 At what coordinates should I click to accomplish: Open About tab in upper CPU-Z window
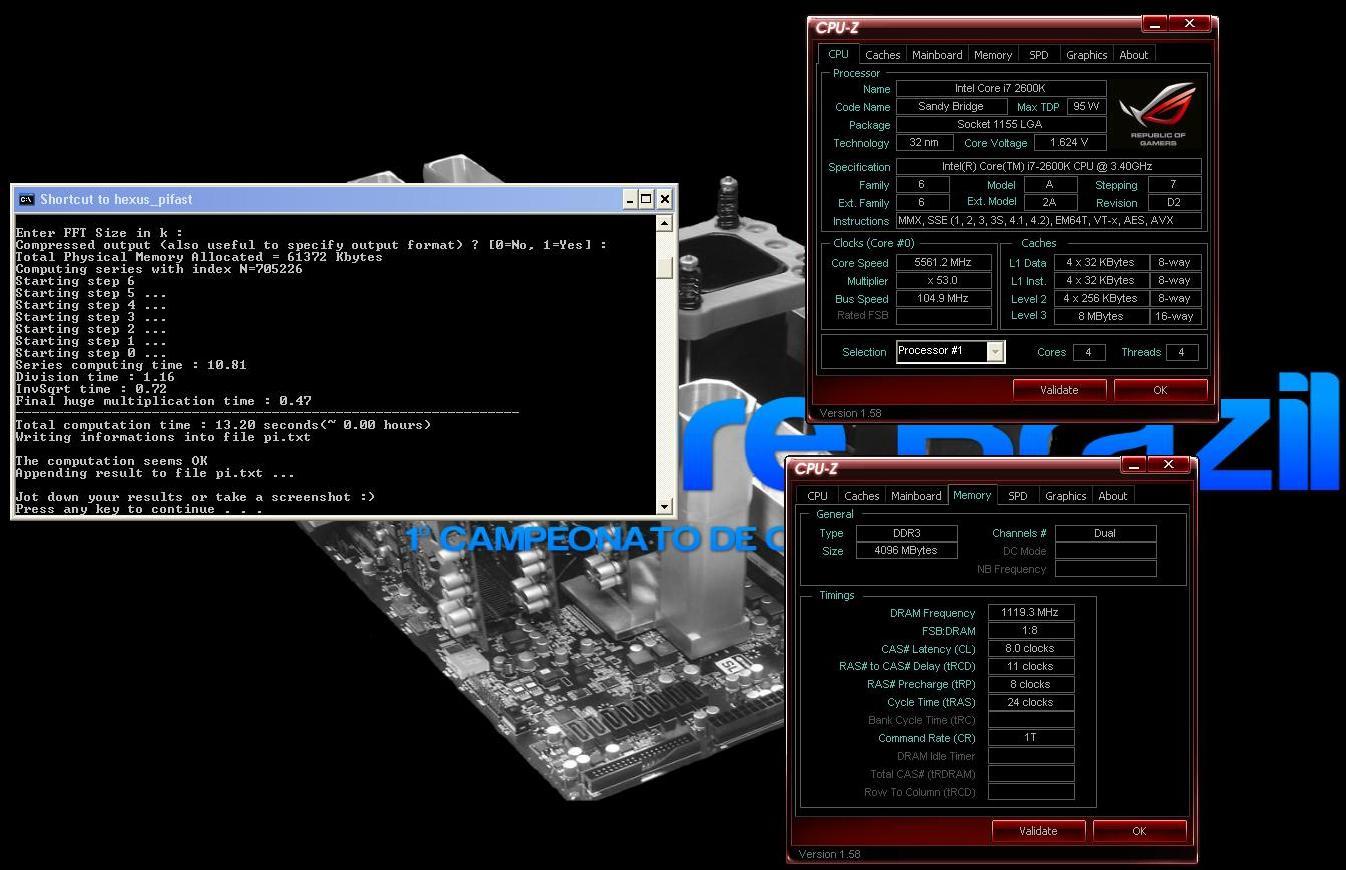coord(1133,55)
